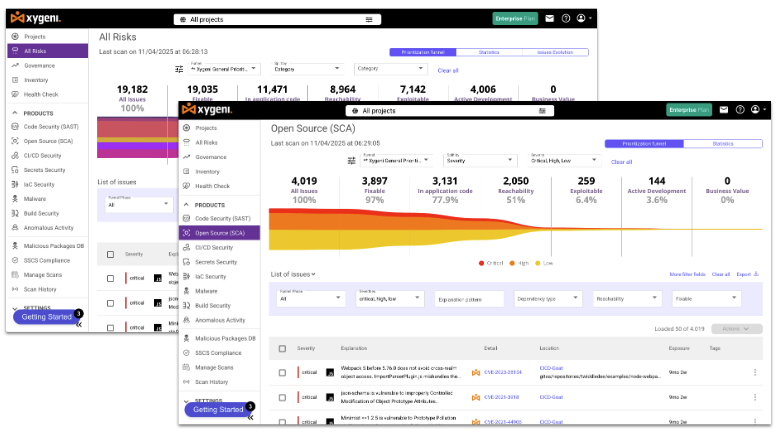Select the Issues Evolution tab in All Risks
This screenshot has height=437, width=781.
click(x=562, y=52)
